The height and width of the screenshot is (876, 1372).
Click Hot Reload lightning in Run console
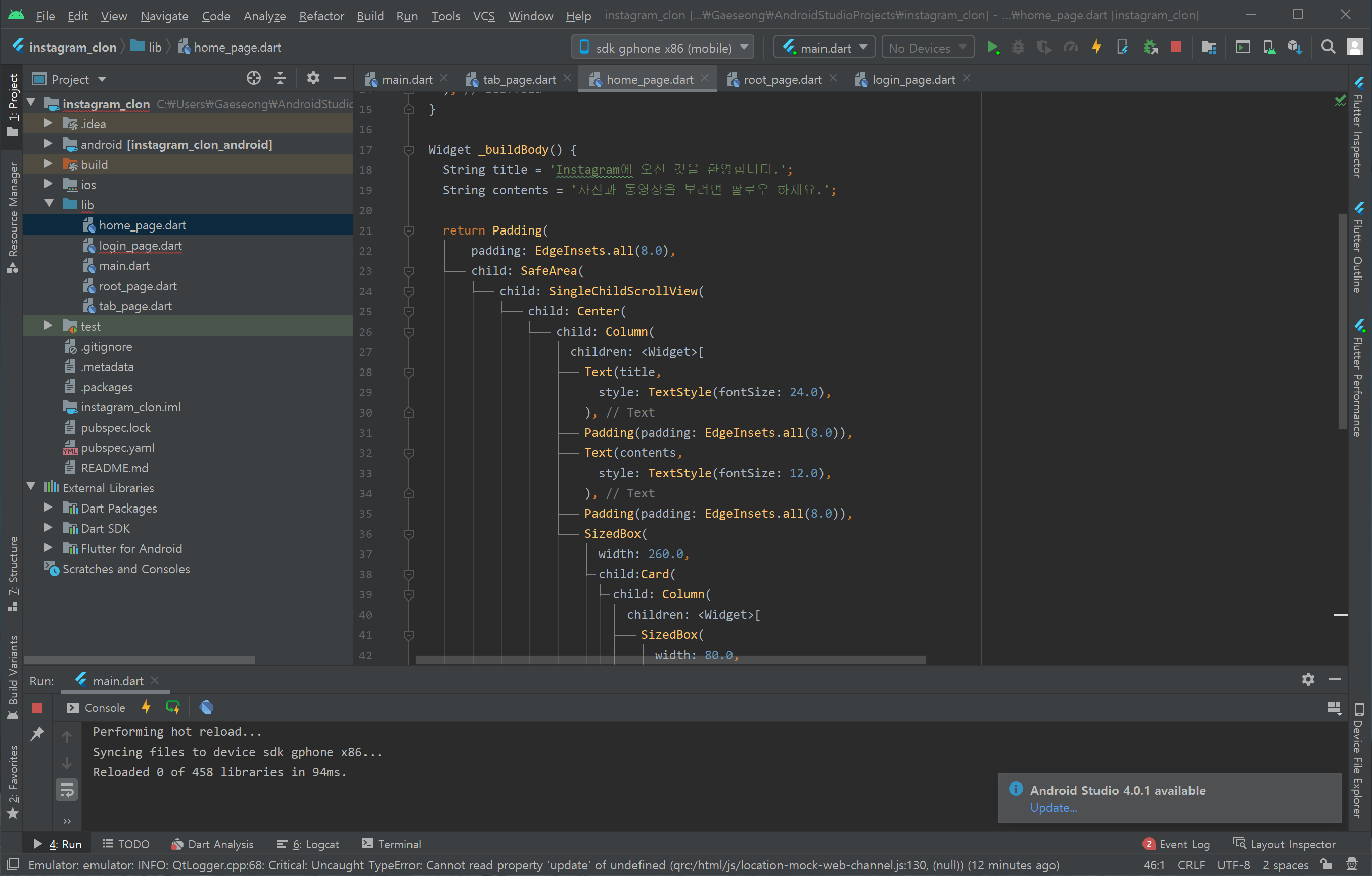point(146,707)
